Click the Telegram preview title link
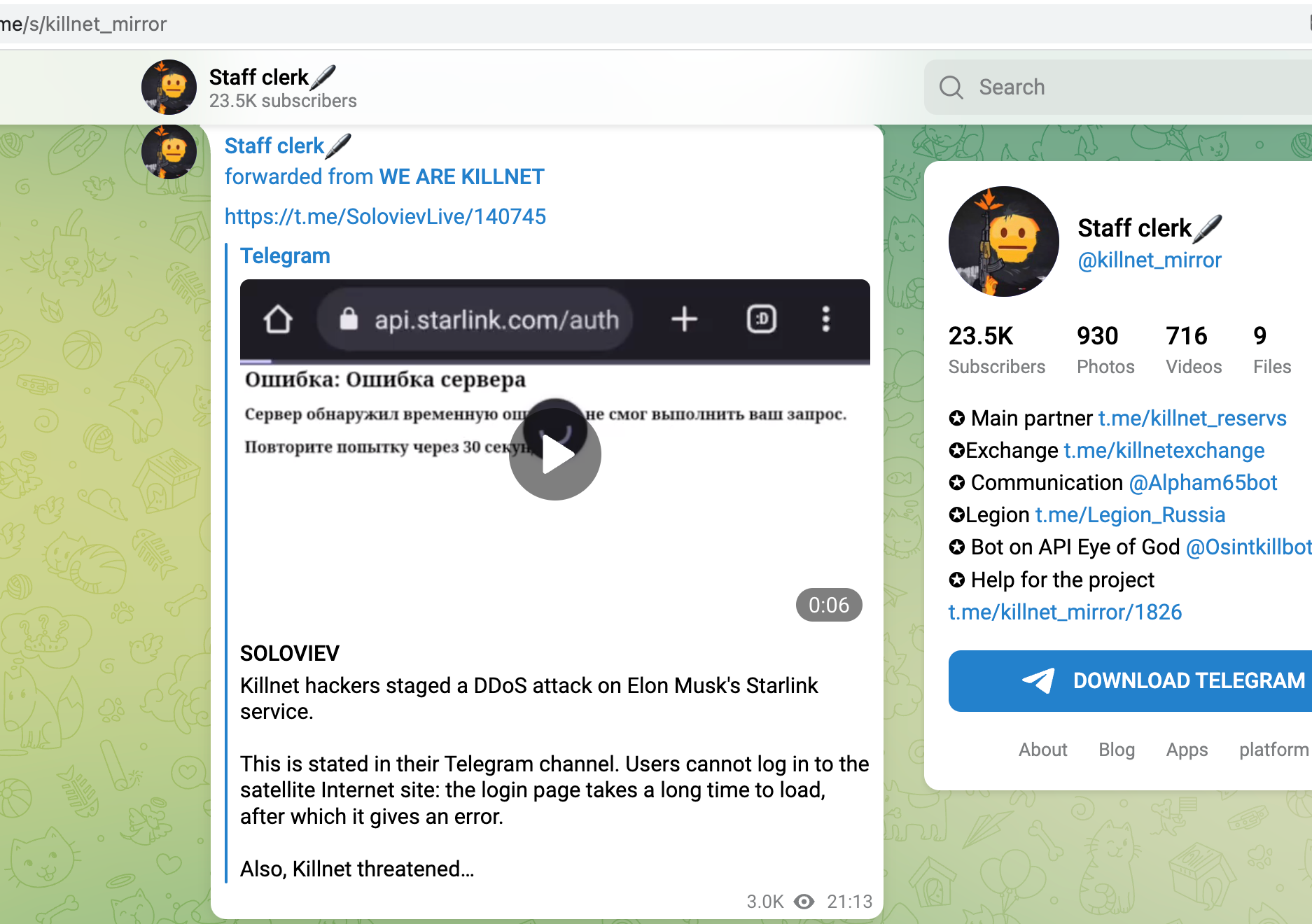1312x924 pixels. [x=285, y=256]
